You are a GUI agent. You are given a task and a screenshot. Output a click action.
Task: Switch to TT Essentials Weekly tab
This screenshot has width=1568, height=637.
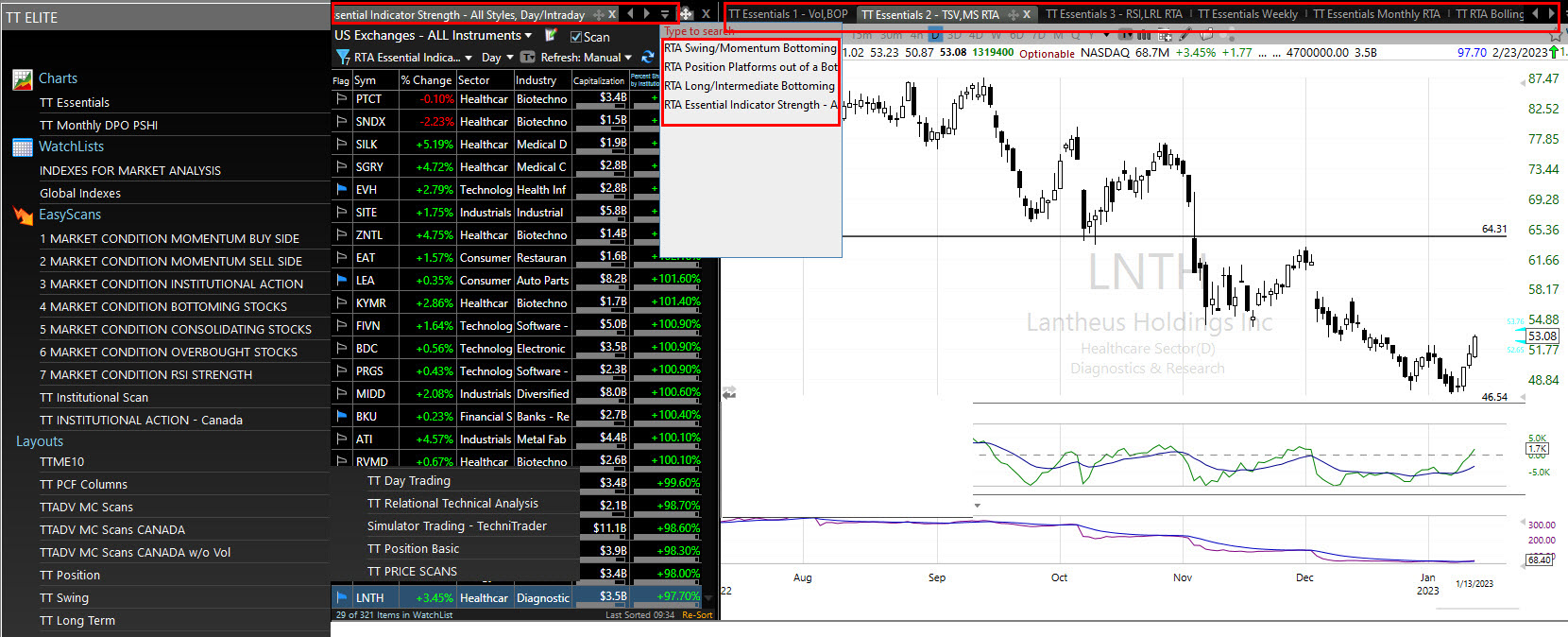coord(1247,14)
